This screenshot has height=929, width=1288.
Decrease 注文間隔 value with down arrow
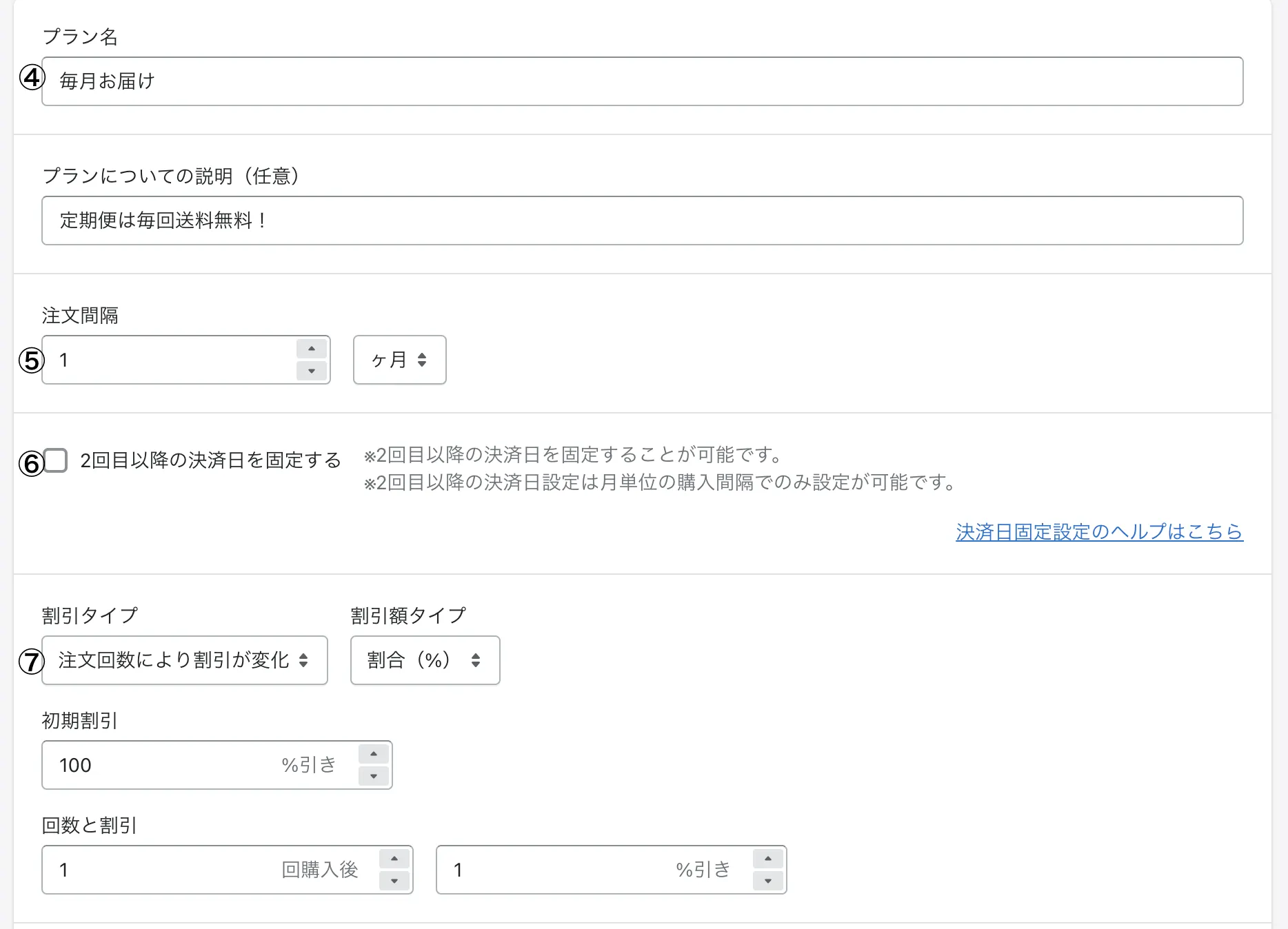[312, 371]
